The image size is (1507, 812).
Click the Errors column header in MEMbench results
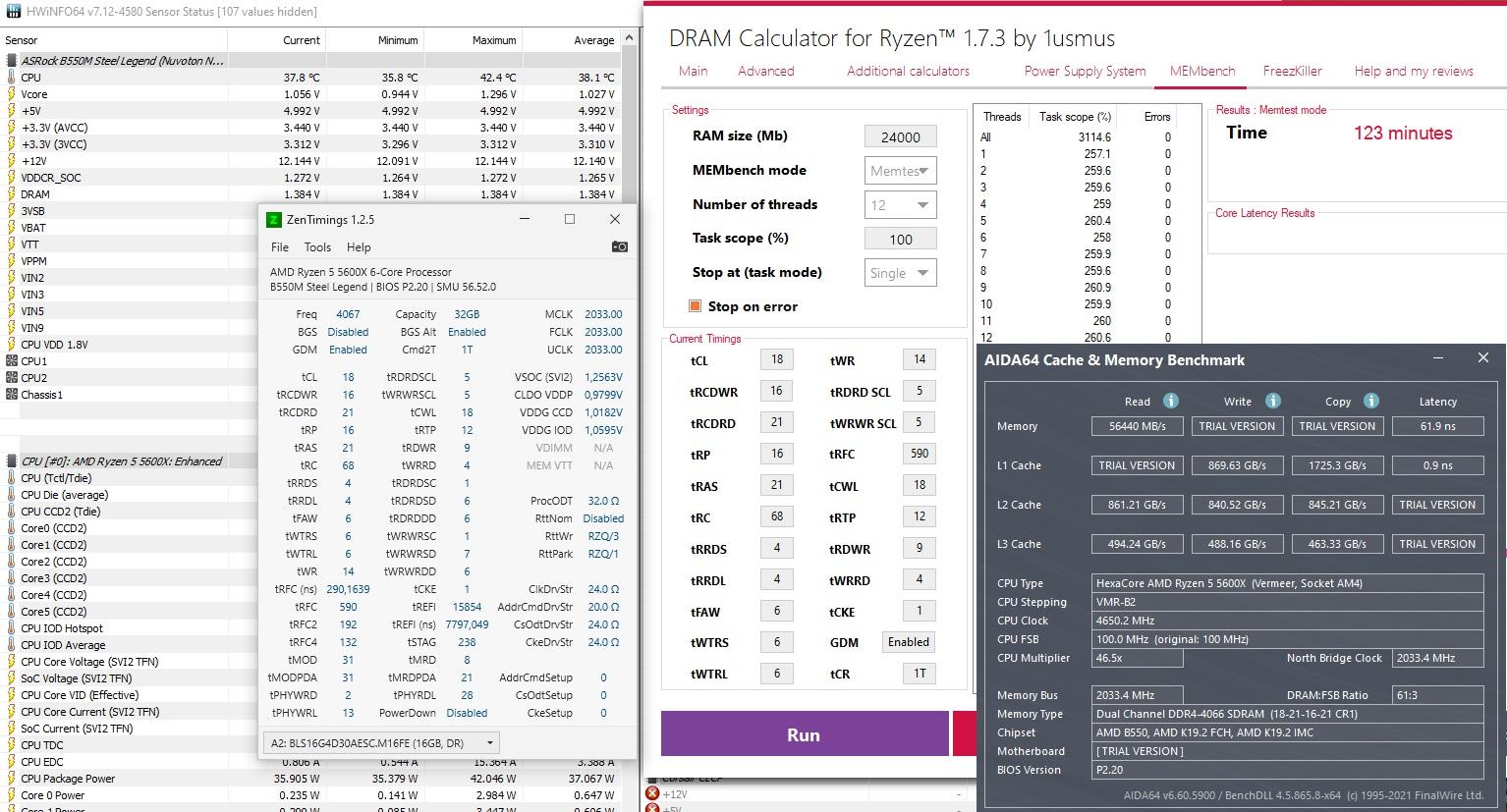click(1156, 116)
